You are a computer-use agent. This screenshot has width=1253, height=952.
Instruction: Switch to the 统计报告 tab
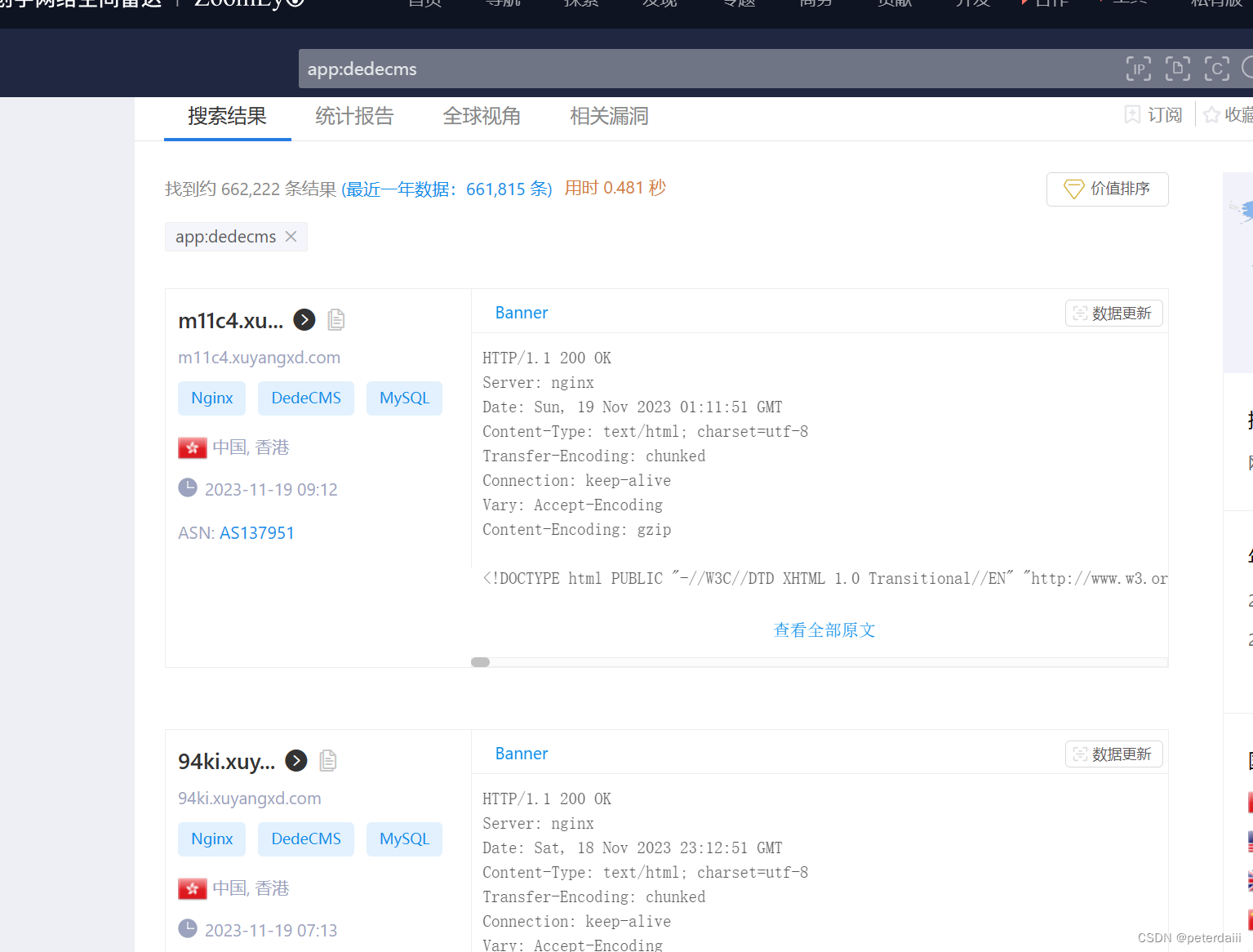click(x=354, y=117)
